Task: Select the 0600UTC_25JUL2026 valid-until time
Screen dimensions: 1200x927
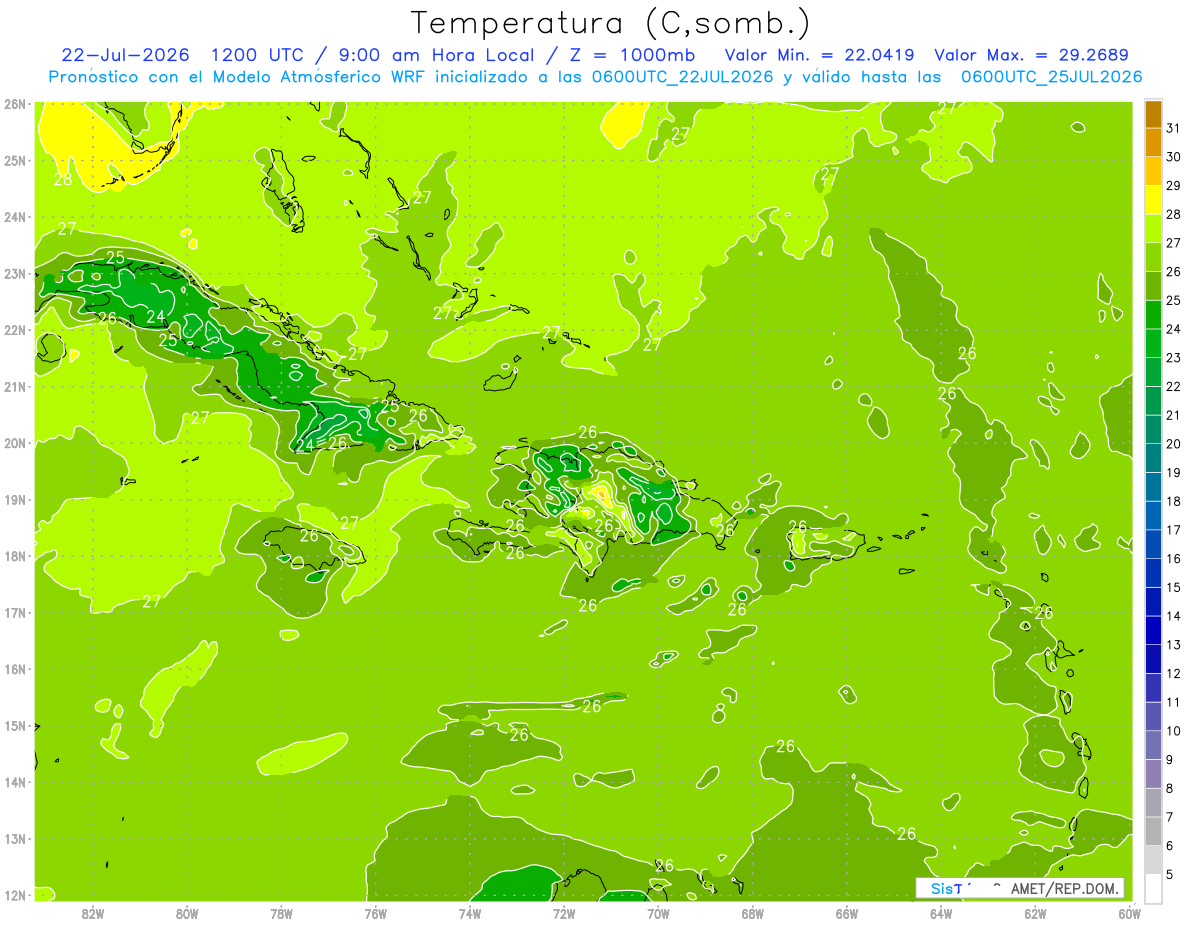Action: [1052, 77]
